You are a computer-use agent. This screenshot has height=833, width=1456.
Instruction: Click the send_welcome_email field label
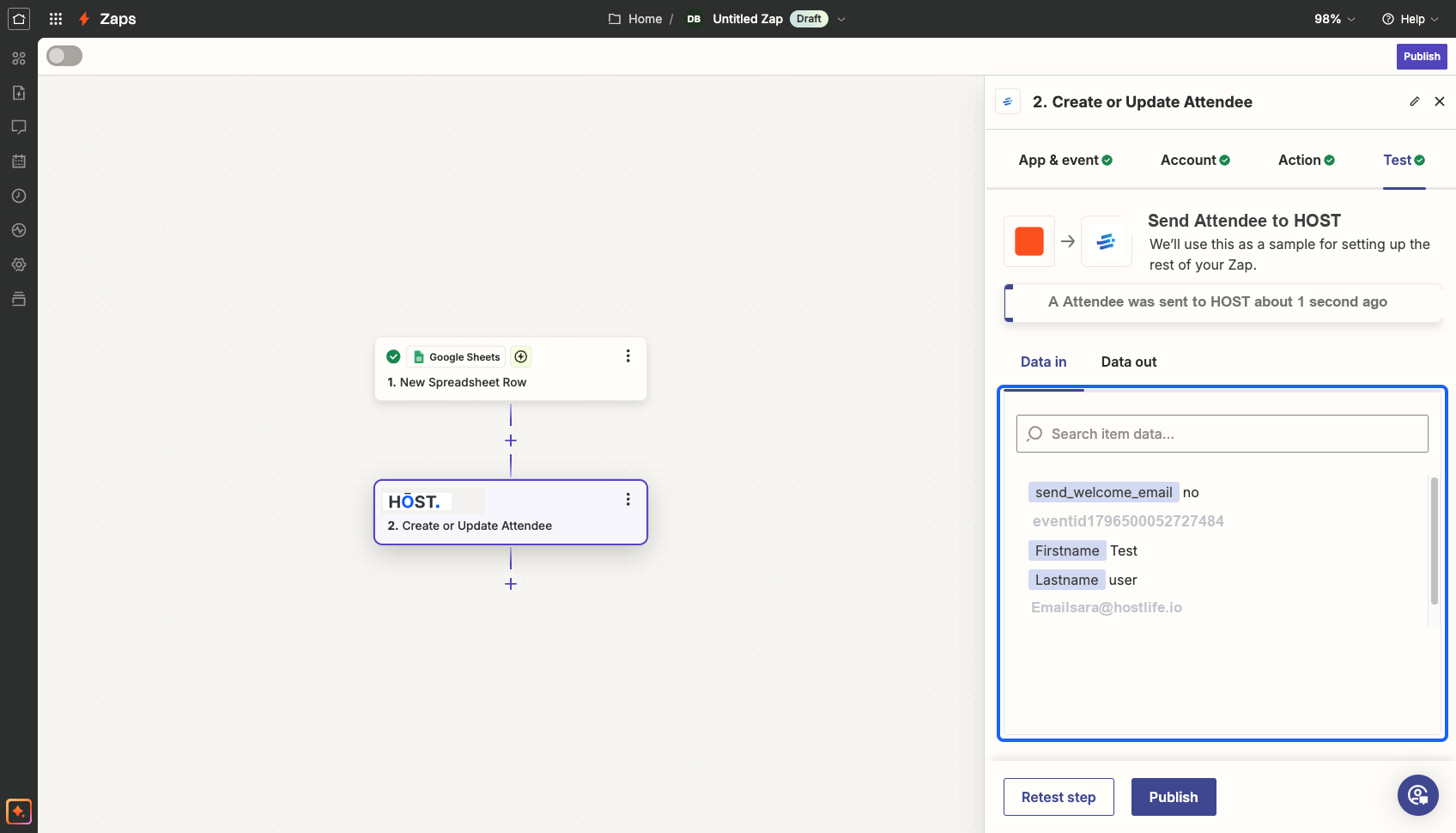tap(1103, 492)
